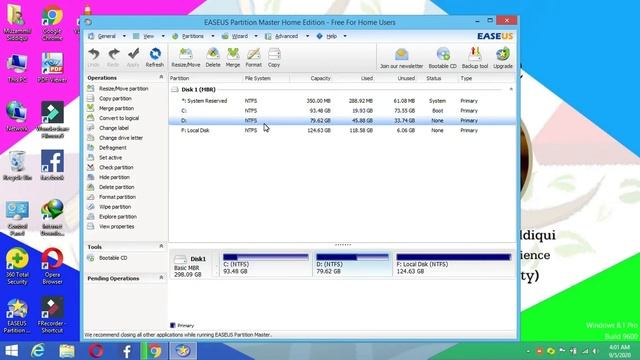Viewport: 640px width, 360px height.
Task: Open File Explorer from taskbar
Action: pos(67,351)
